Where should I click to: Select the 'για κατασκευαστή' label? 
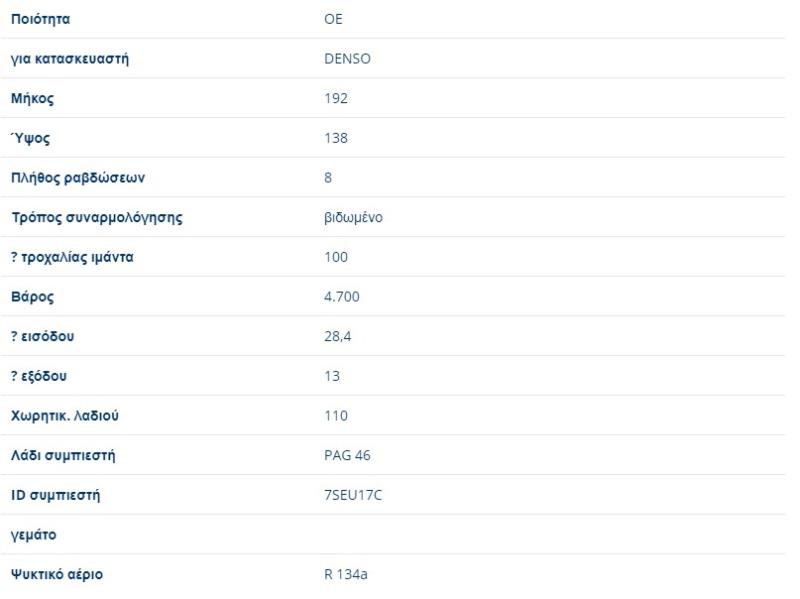coord(70,59)
